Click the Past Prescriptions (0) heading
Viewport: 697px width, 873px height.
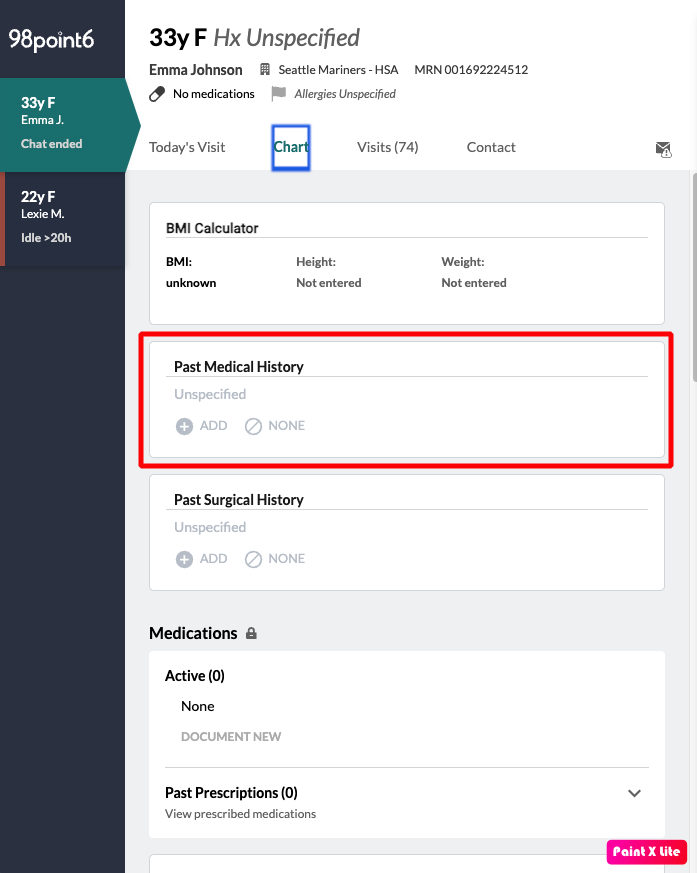pos(231,793)
